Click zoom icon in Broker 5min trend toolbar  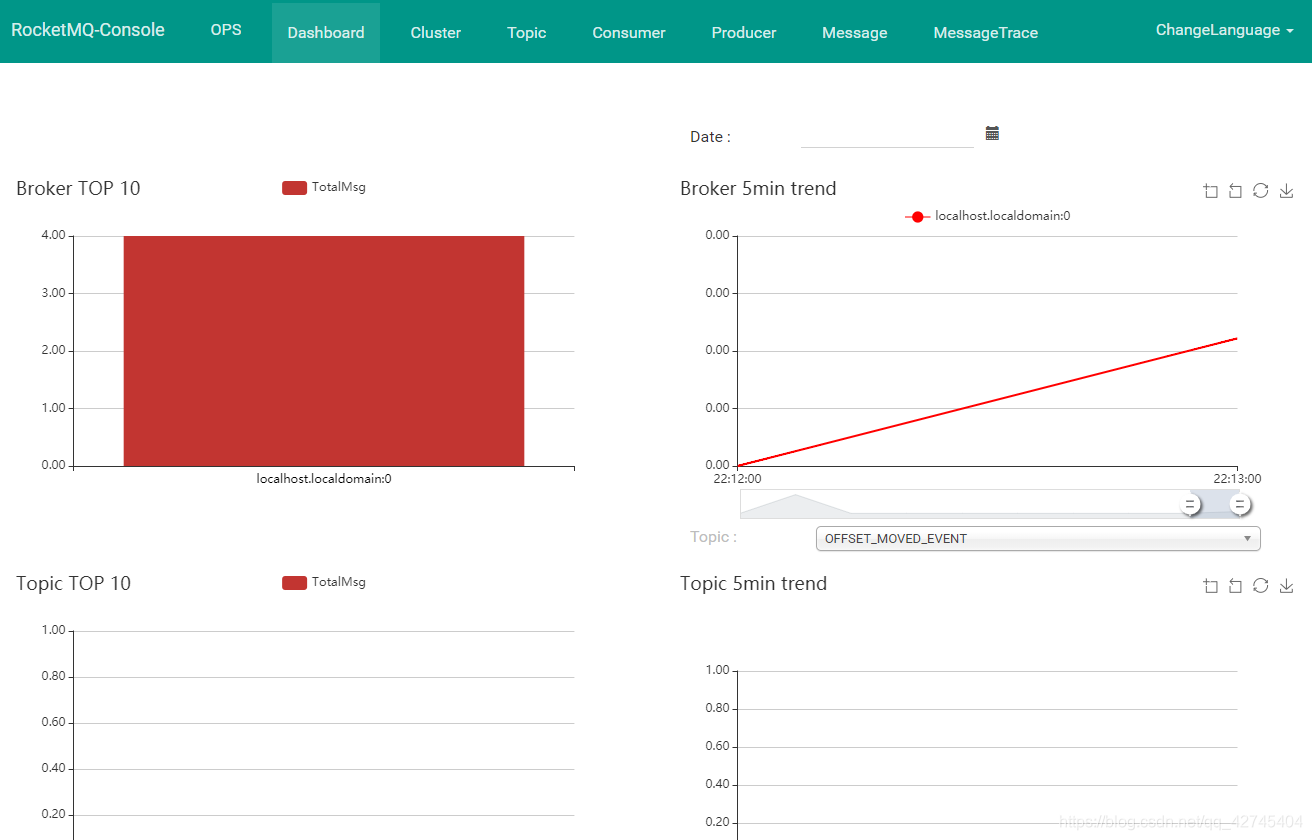pos(1211,191)
